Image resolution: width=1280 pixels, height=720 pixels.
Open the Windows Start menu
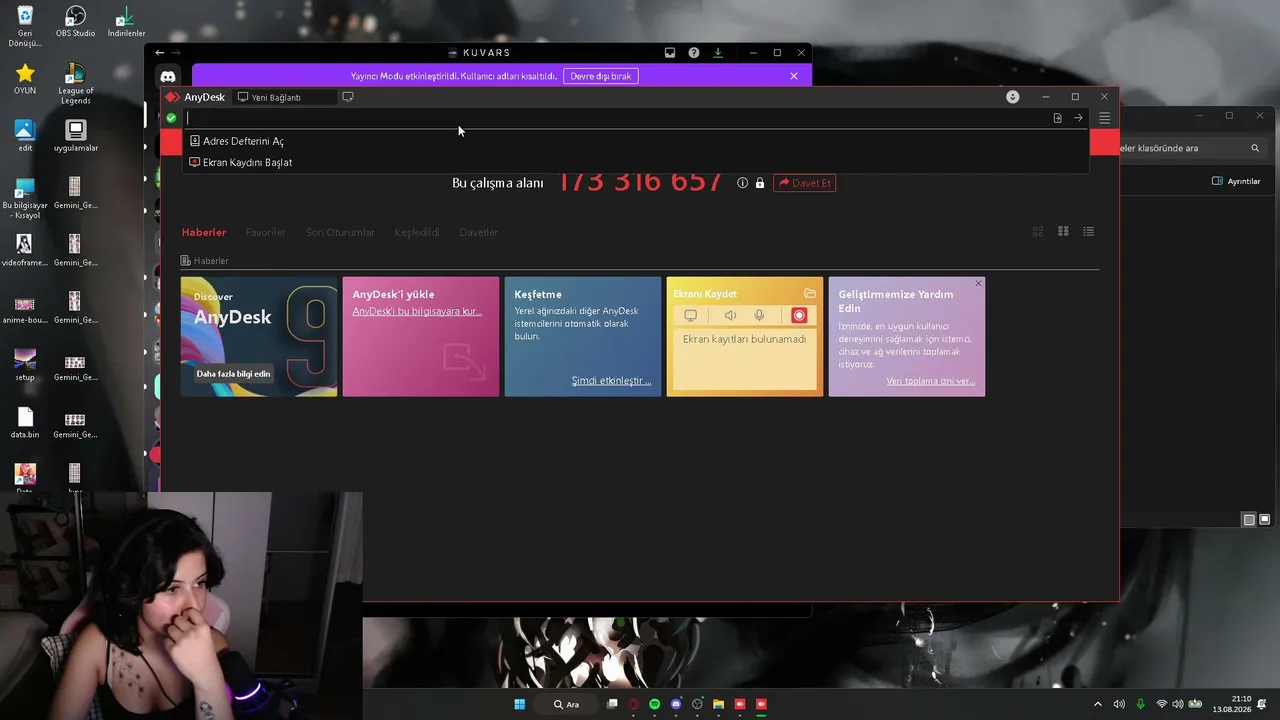(520, 704)
